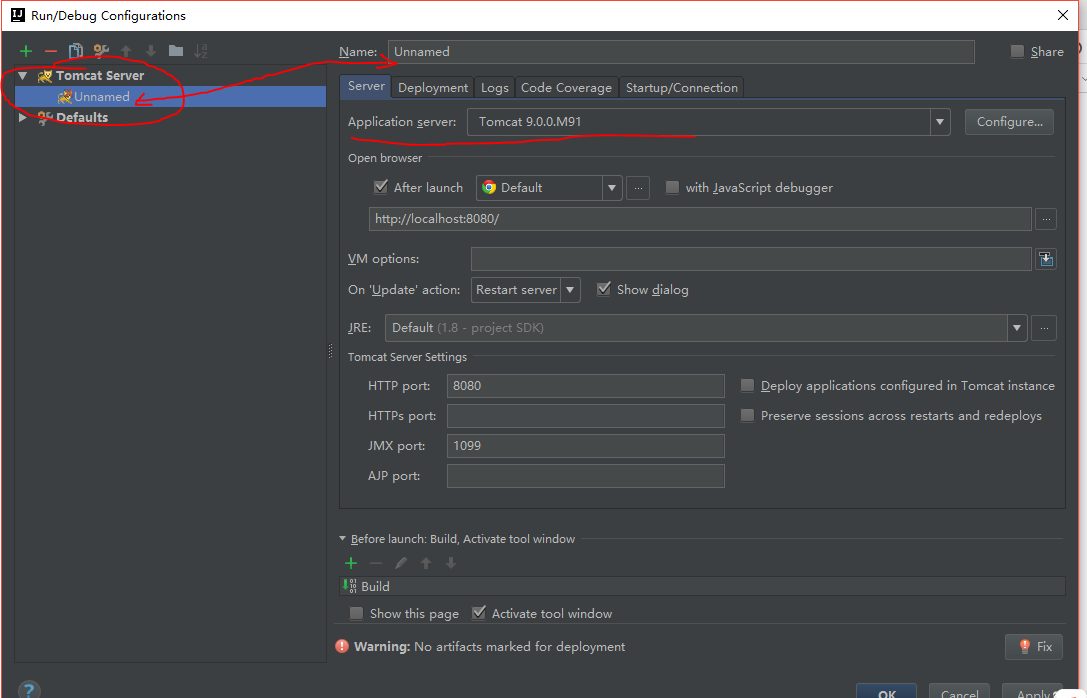
Task: Create new folder for configurations
Action: tap(176, 51)
